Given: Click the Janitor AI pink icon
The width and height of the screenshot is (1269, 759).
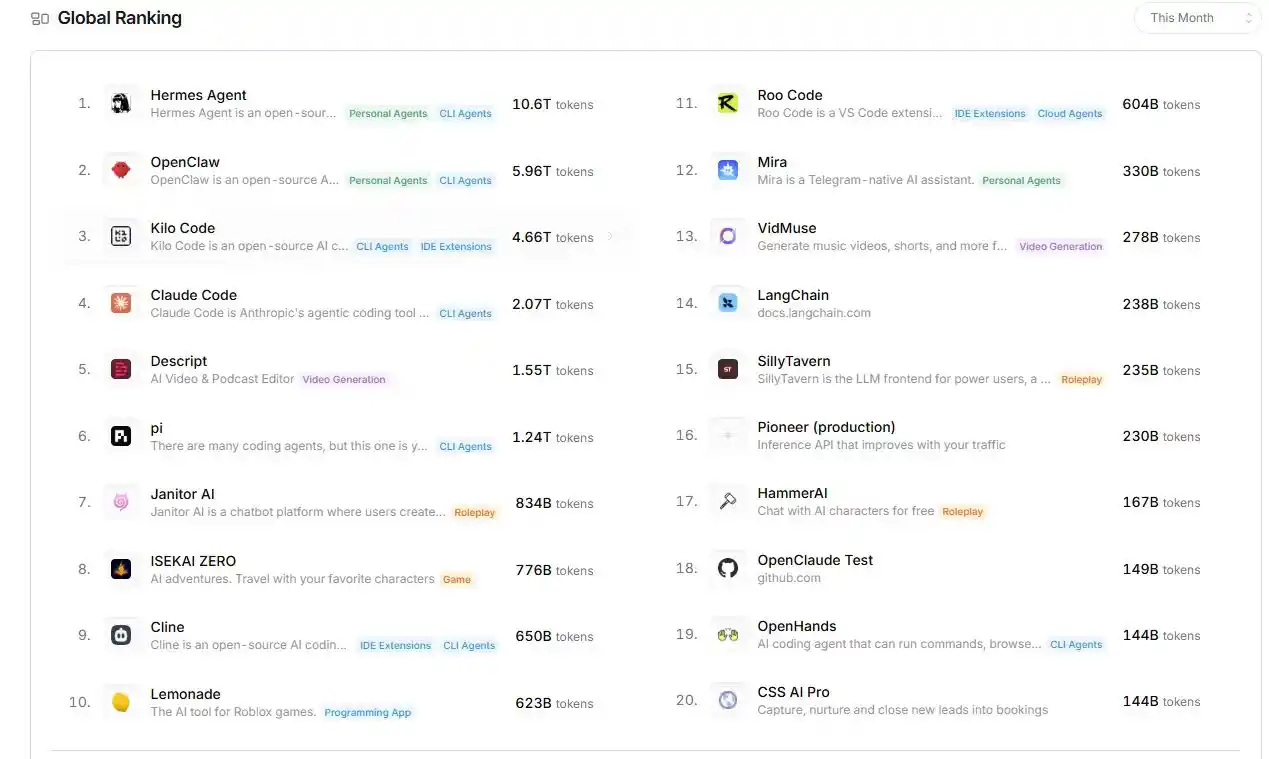Looking at the screenshot, I should coord(121,503).
